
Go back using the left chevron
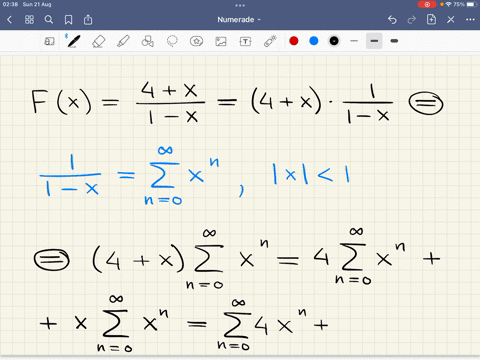pos(9,20)
